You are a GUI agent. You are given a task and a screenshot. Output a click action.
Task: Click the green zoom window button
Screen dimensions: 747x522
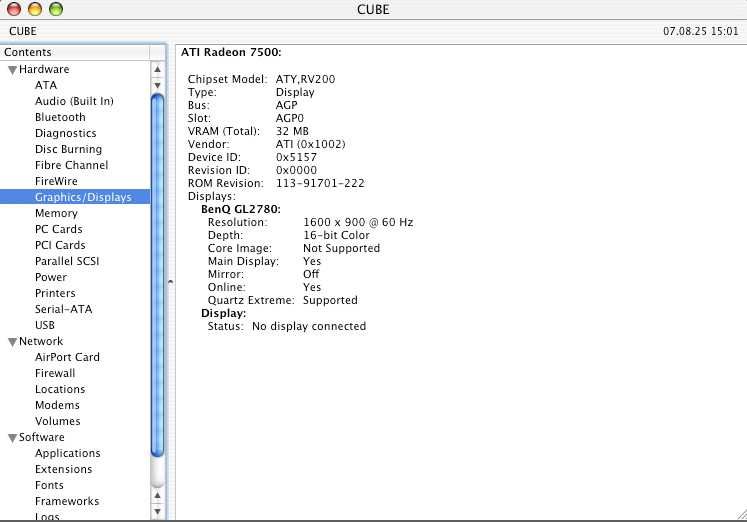pos(56,9)
